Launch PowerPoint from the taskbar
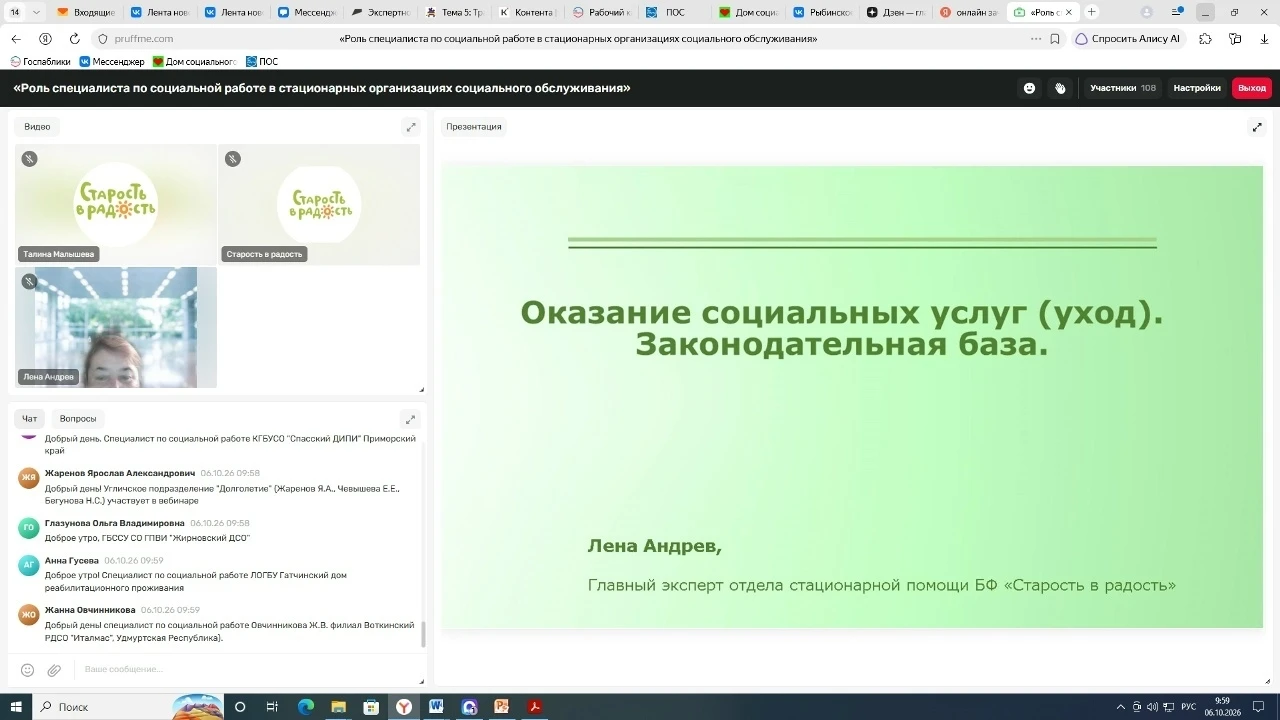The width and height of the screenshot is (1280, 720). (x=502, y=706)
